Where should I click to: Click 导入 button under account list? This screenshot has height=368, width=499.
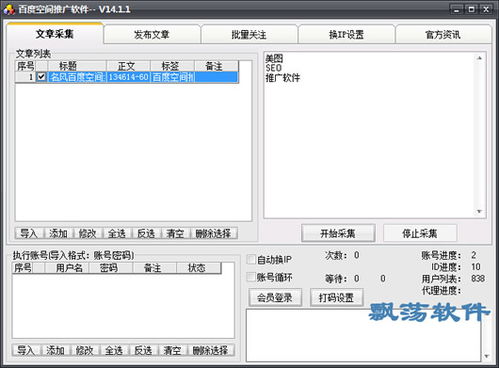[26, 350]
